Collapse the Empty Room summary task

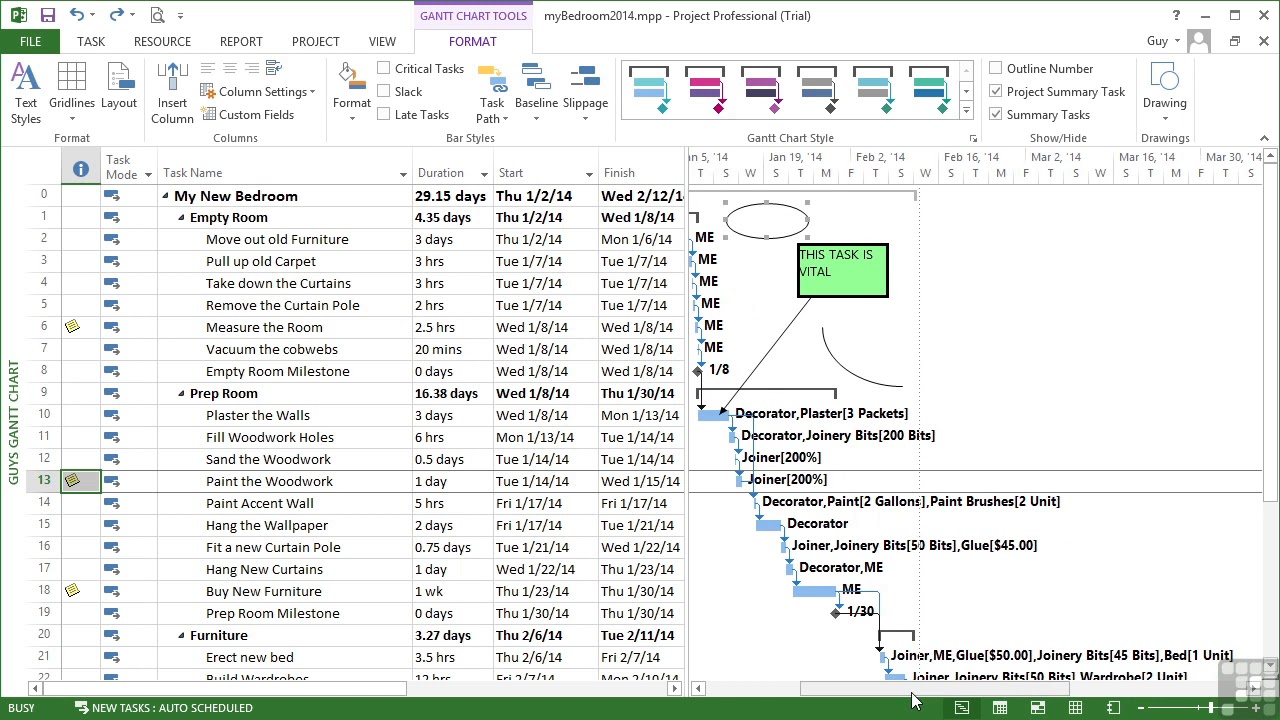click(181, 218)
